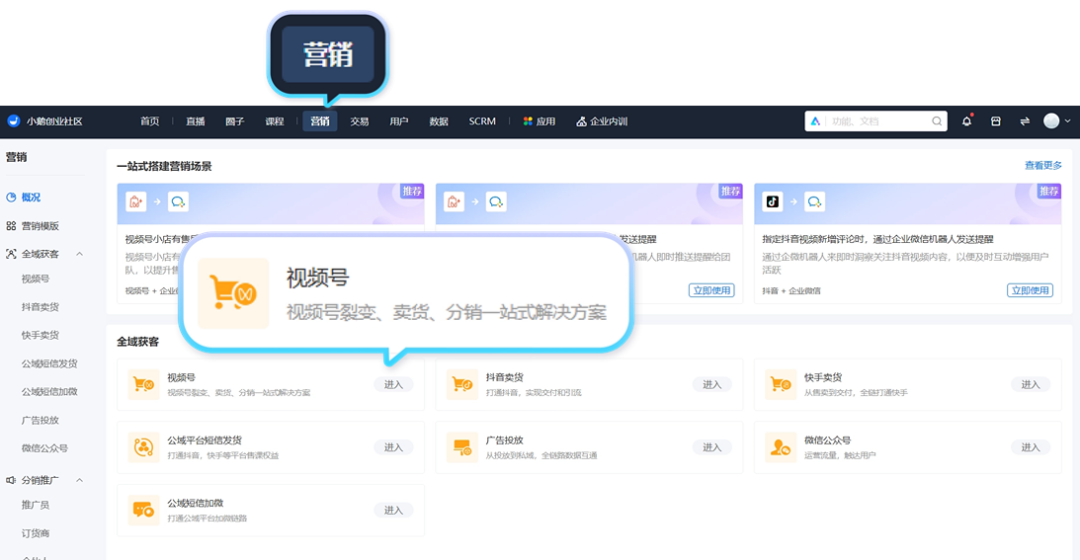Click the 快手卖货 cart icon
Viewport: 1080px width, 560px height.
coord(780,384)
